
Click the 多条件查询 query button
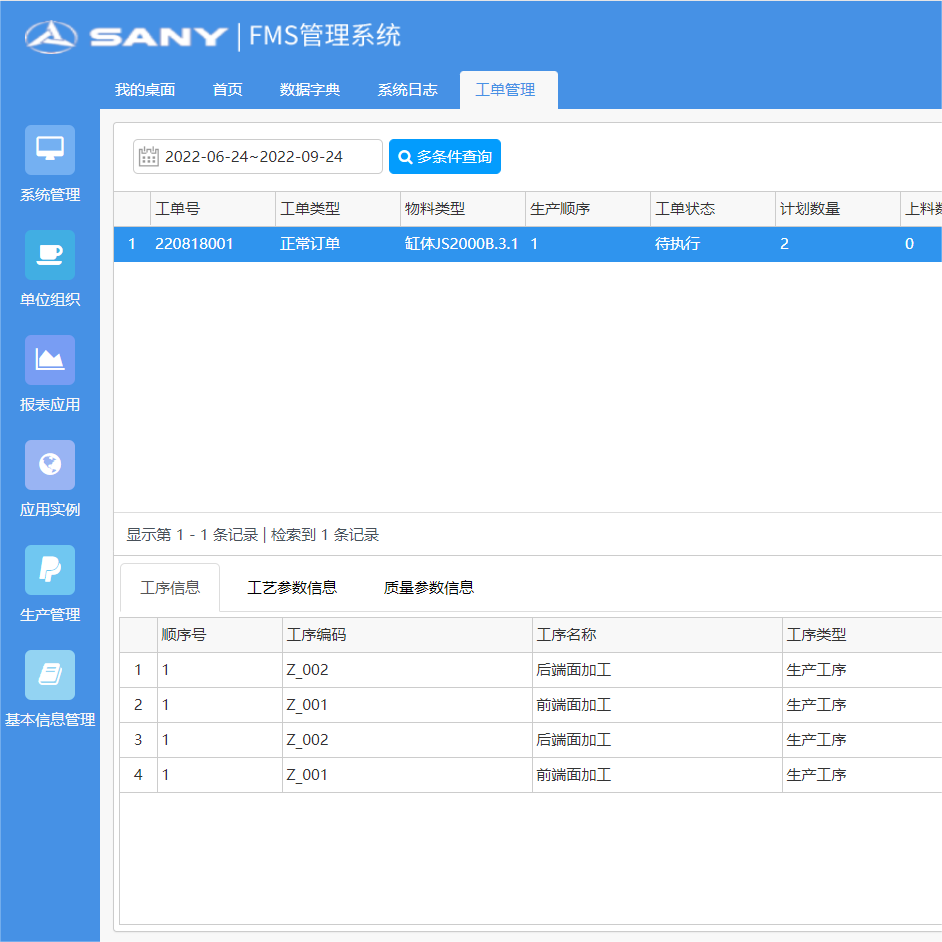444,156
